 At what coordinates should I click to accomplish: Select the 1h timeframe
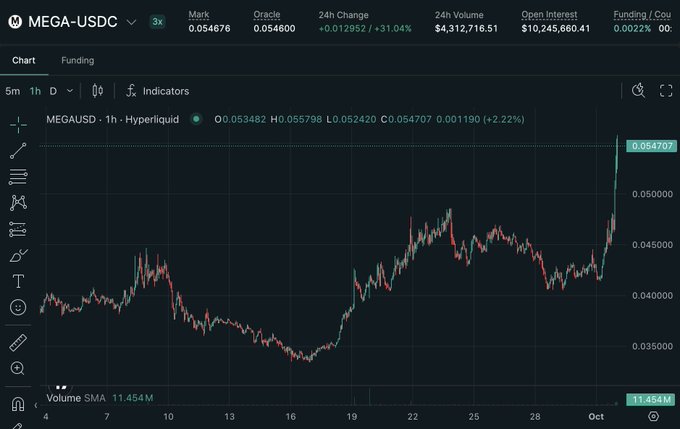35,91
